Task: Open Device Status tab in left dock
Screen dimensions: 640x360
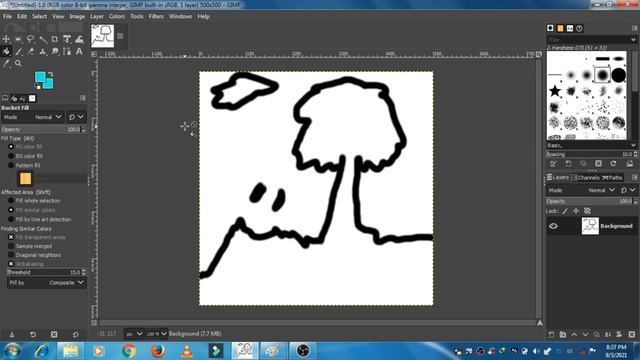Action: [x=14, y=98]
